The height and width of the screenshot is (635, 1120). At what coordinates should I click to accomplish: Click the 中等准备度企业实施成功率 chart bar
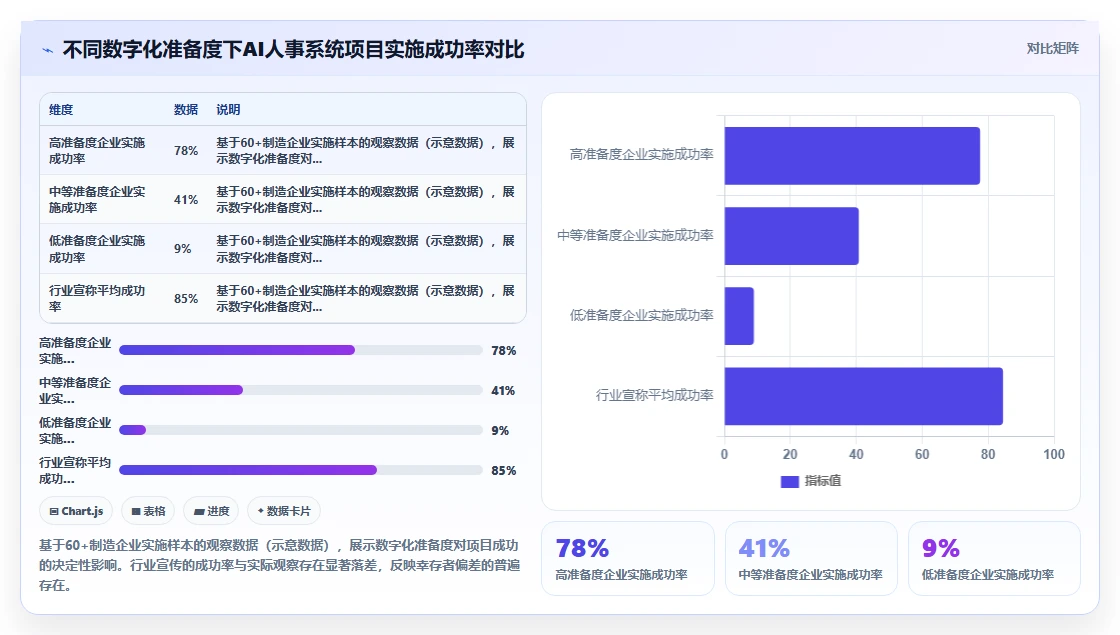pos(791,236)
